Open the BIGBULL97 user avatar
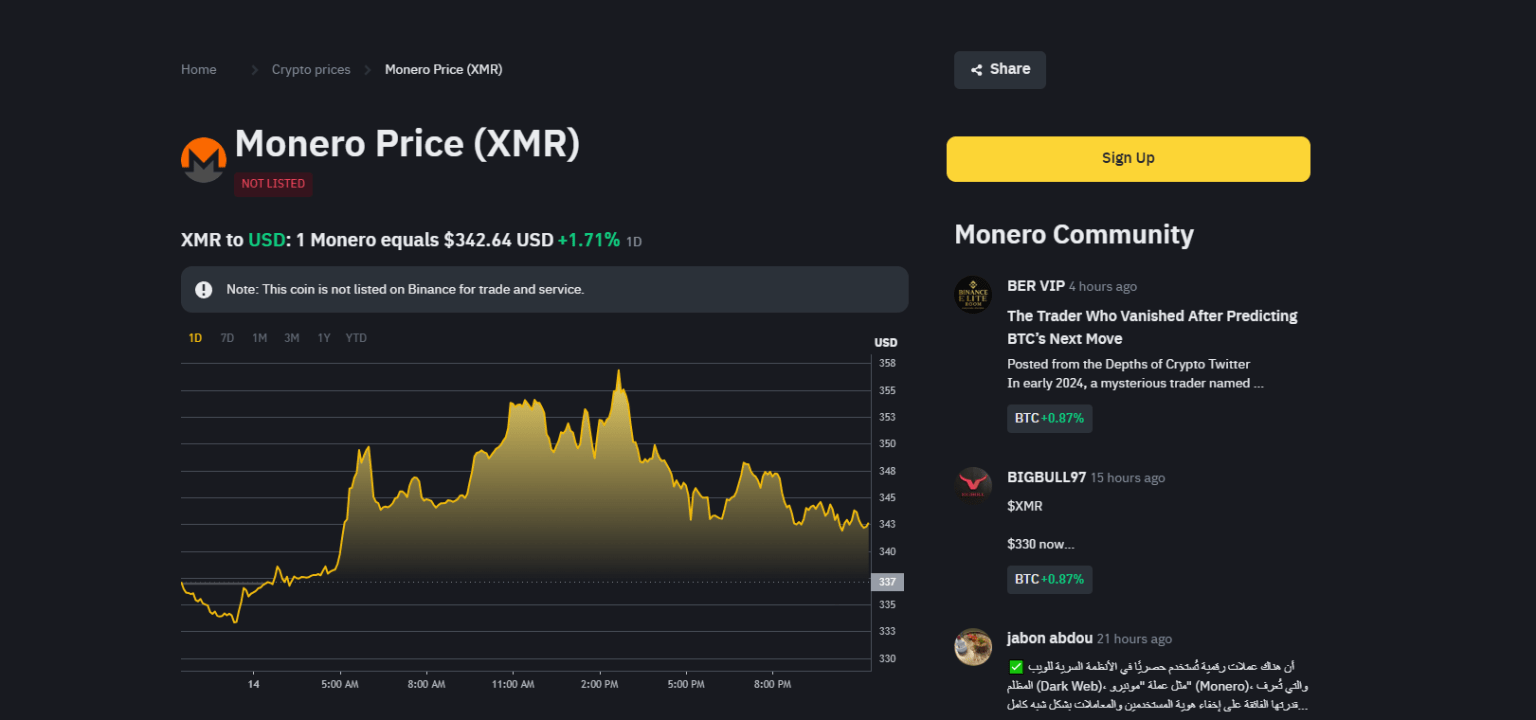Image resolution: width=1536 pixels, height=720 pixels. pyautogui.click(x=973, y=485)
